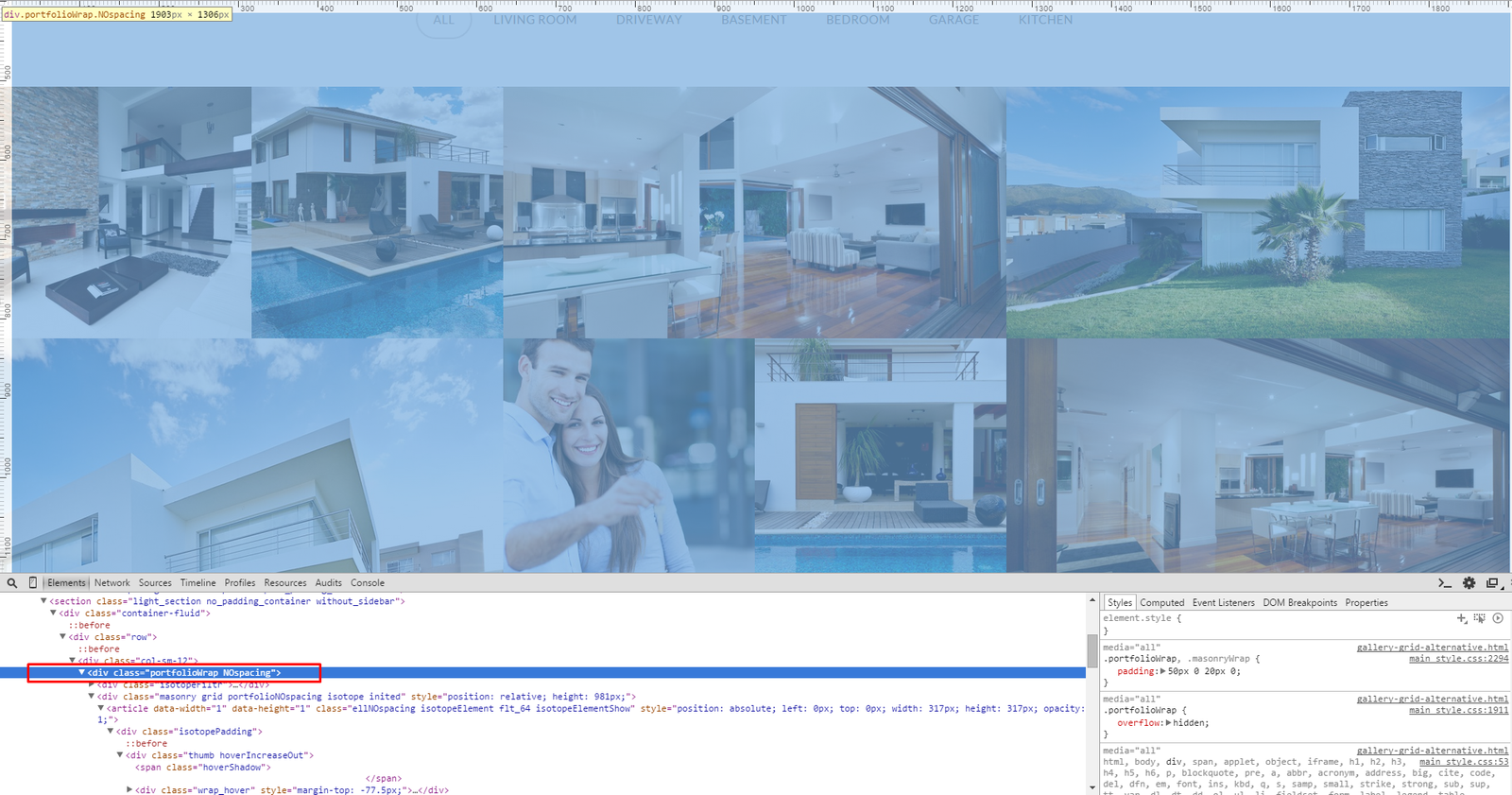Screen dimensions: 1512x795
Task: Click the LIVING ROOM gallery filter
Action: tap(535, 20)
